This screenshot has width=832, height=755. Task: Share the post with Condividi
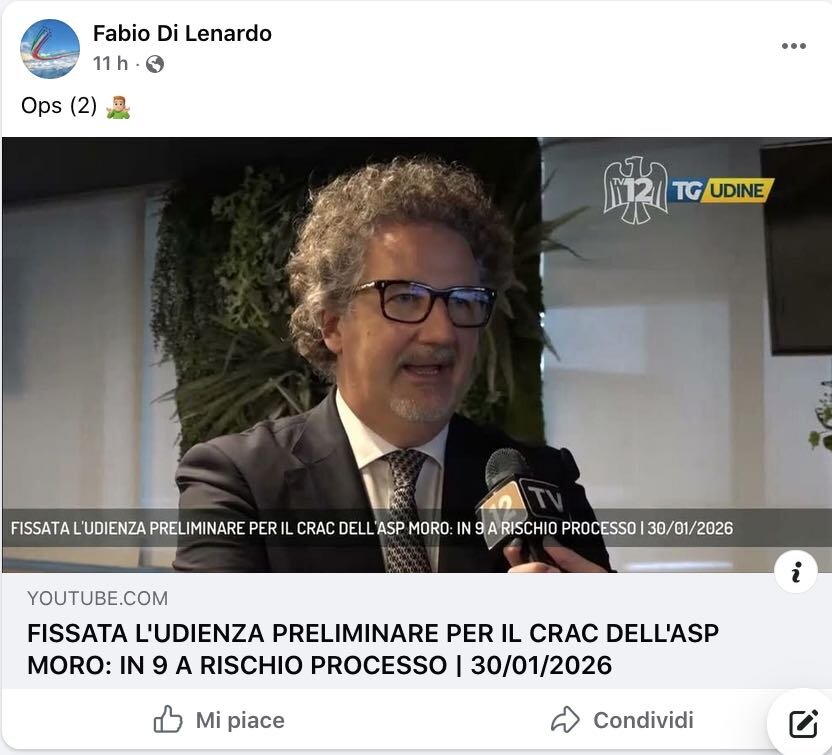tap(622, 720)
